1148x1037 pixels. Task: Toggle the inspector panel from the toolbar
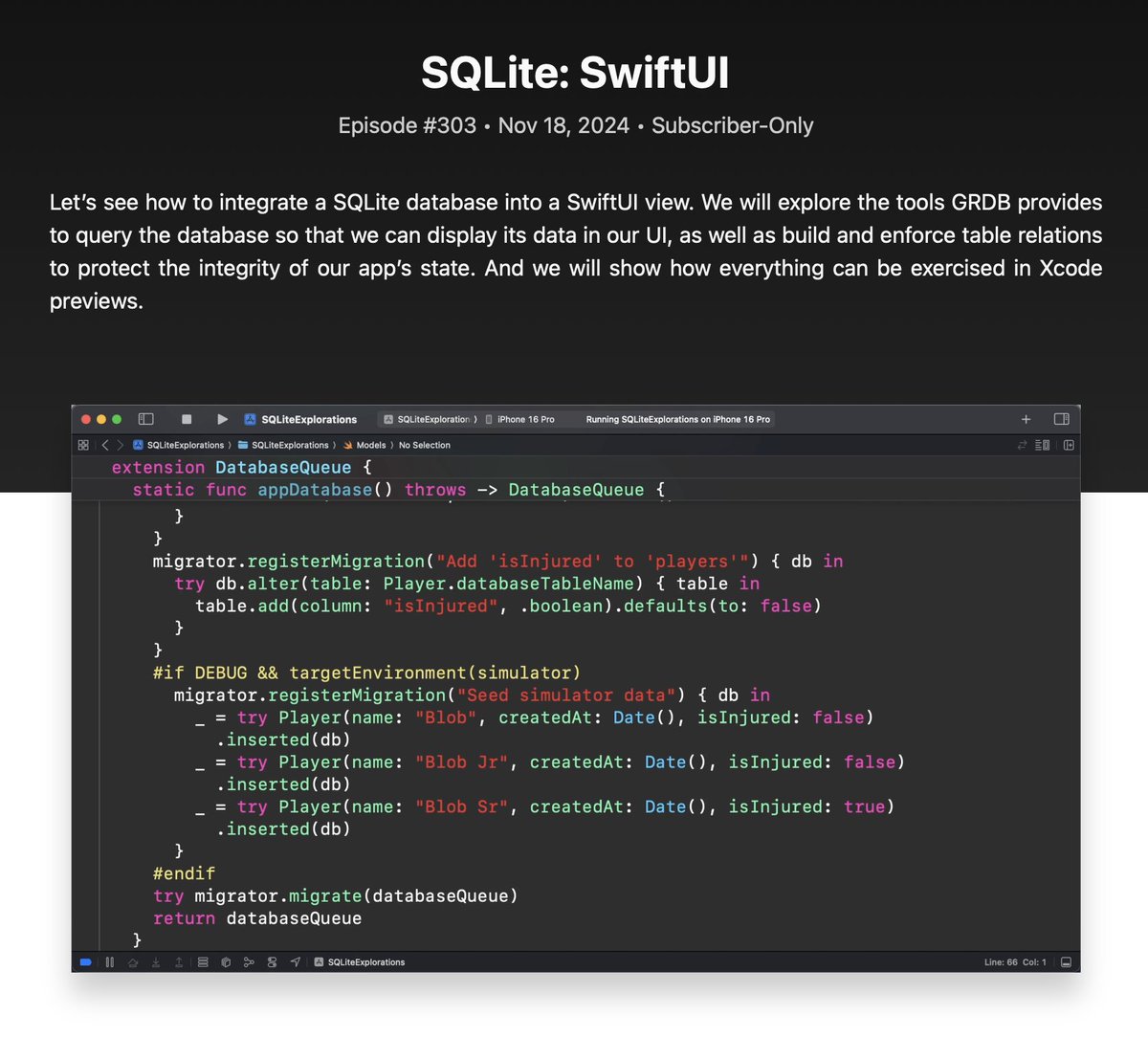[1060, 419]
